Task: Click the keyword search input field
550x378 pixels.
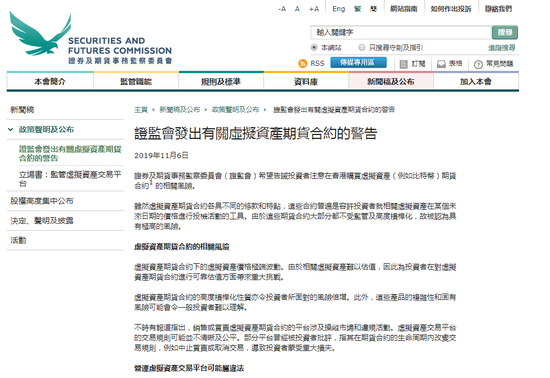Action: pos(401,32)
